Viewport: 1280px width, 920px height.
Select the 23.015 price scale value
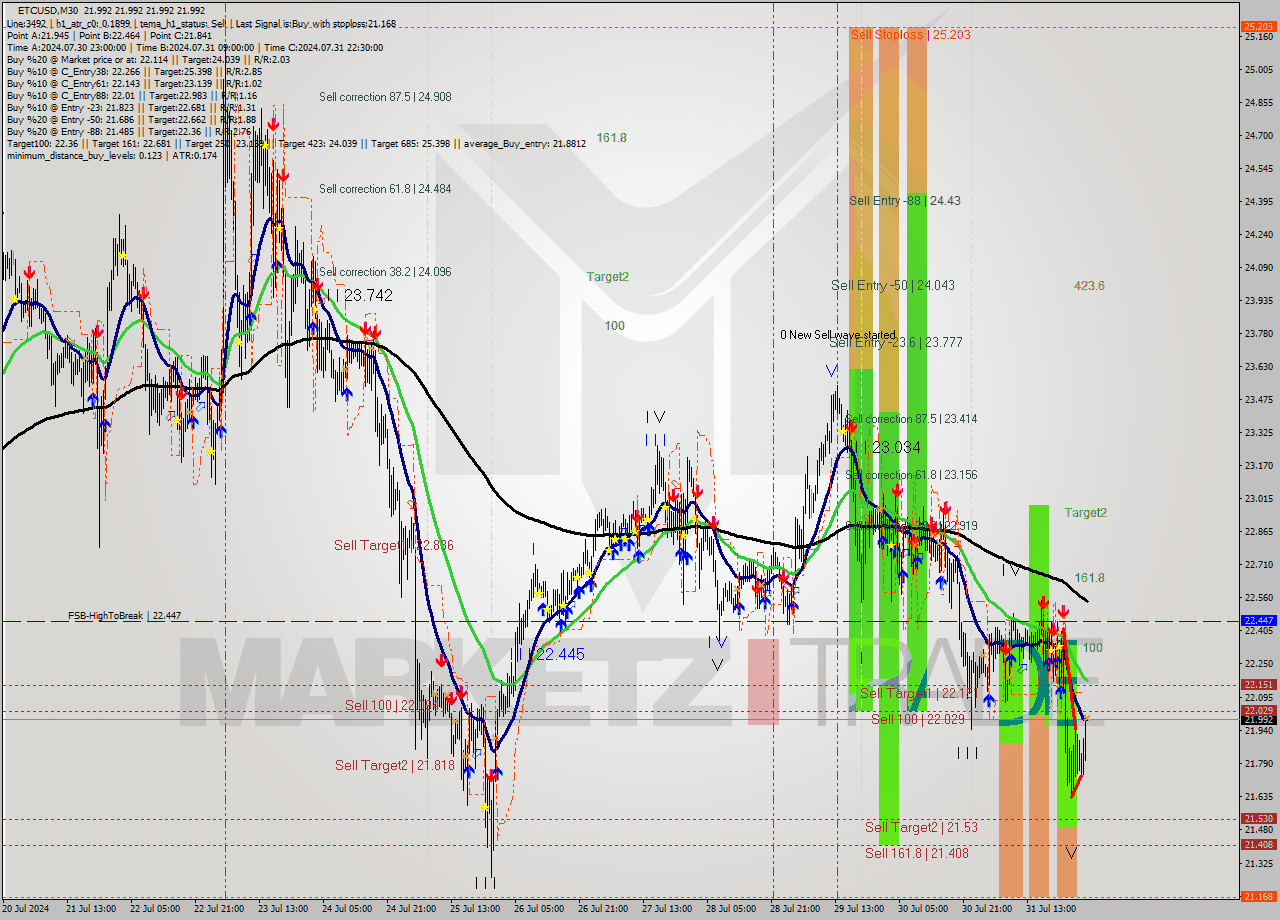pos(1257,498)
